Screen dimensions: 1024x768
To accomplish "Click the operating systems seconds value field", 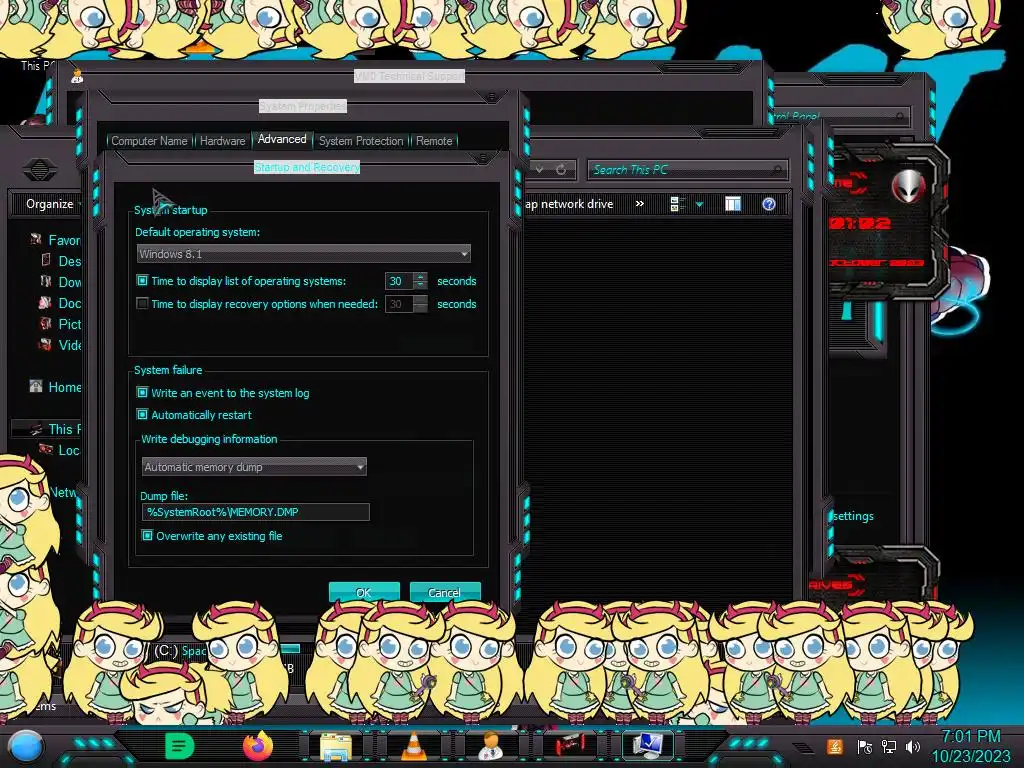I will pyautogui.click(x=398, y=281).
